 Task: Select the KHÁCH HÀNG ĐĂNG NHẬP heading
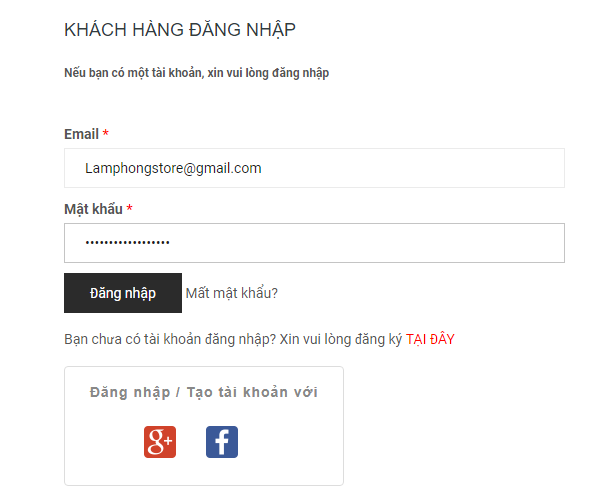[x=180, y=30]
